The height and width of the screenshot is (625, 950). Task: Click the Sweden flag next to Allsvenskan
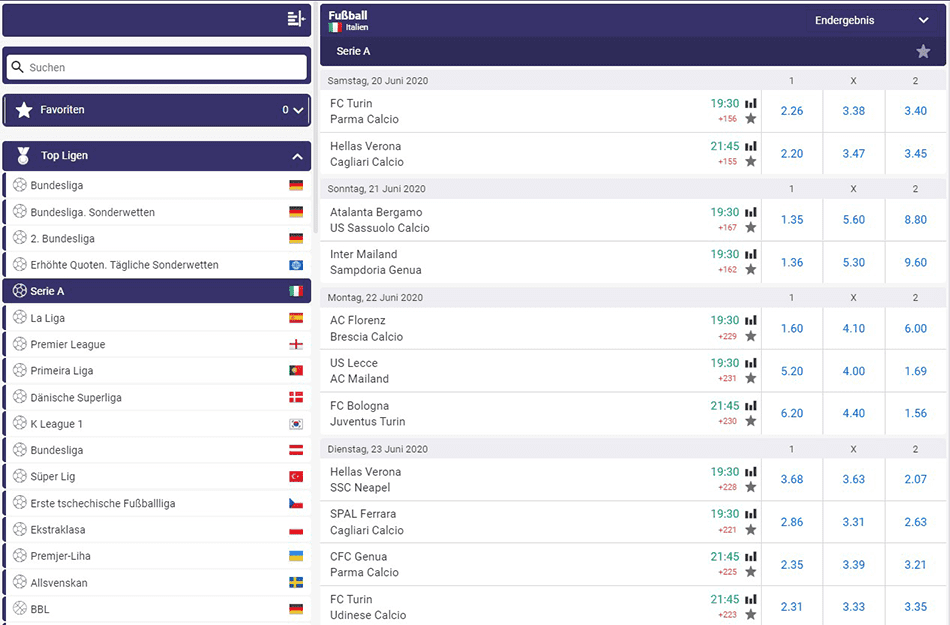296,583
